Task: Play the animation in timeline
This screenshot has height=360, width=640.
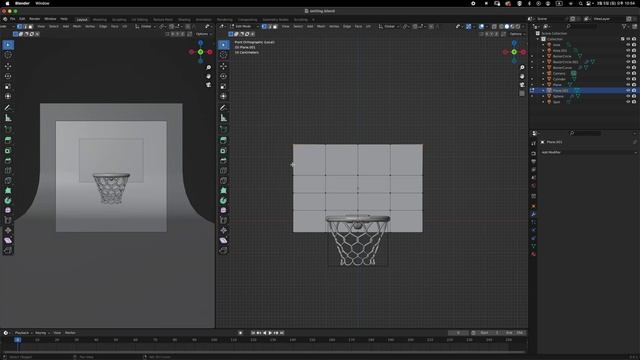Action: (270, 333)
